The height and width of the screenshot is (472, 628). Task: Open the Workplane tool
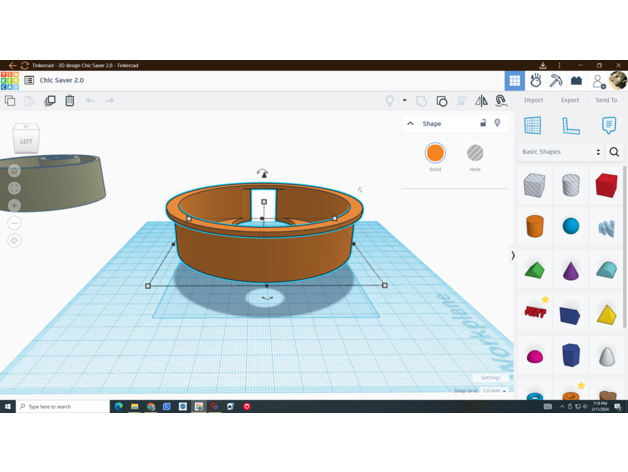pos(532,126)
